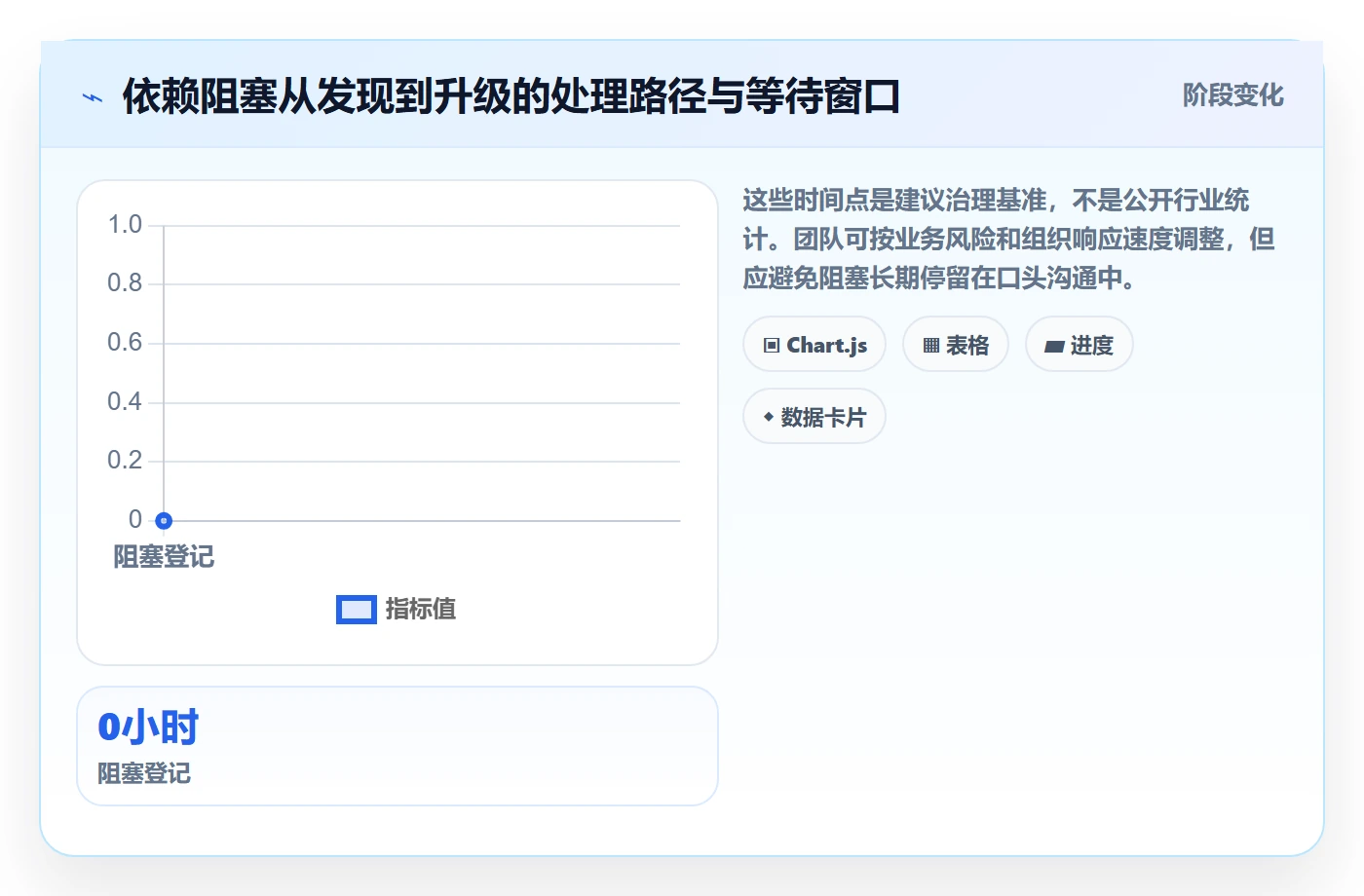Click the 0.8 y-axis tick label

coord(125,283)
